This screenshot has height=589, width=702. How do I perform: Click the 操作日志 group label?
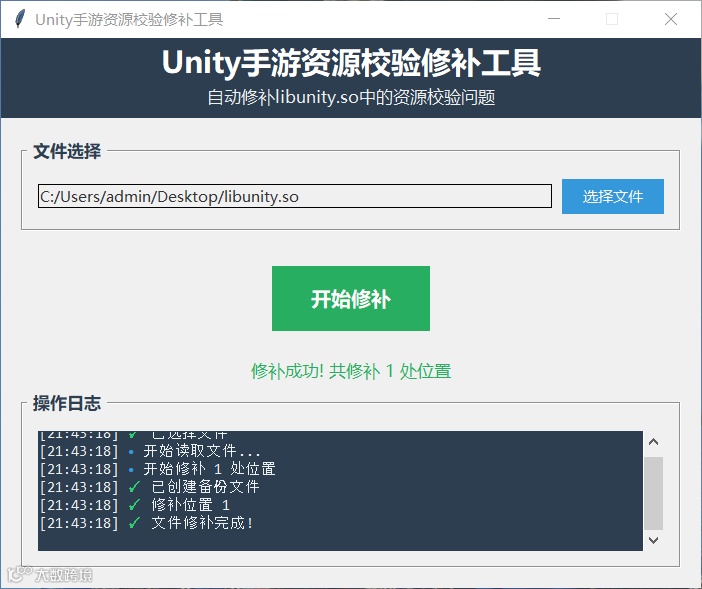point(67,403)
